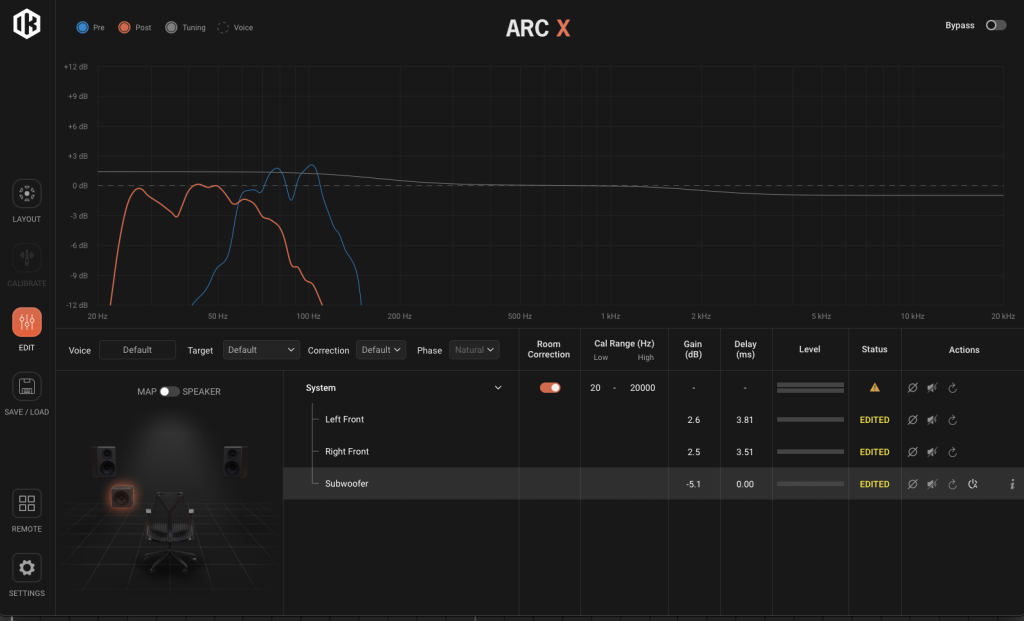Open the Target dropdown
The height and width of the screenshot is (621, 1024).
coord(262,350)
